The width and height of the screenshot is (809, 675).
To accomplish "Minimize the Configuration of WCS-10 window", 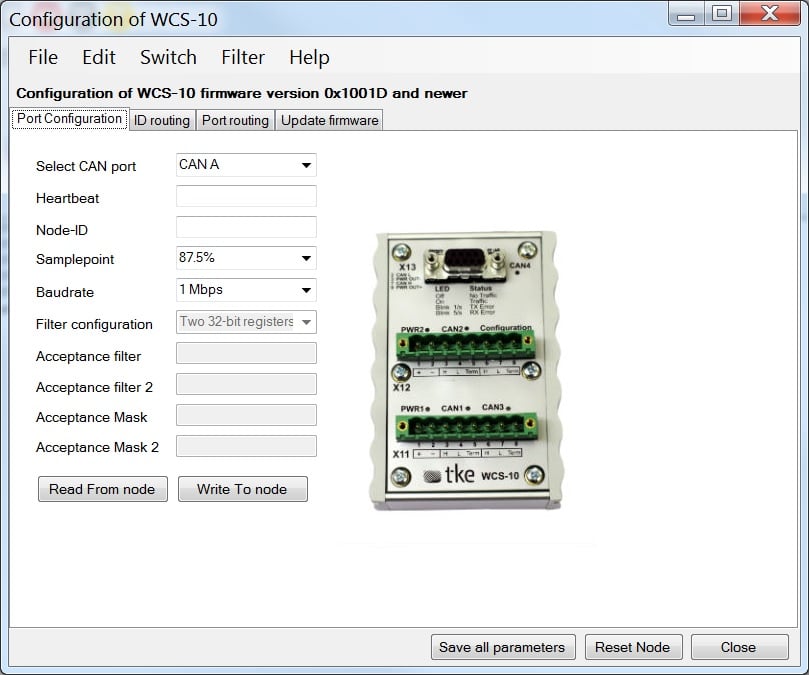I will click(686, 13).
